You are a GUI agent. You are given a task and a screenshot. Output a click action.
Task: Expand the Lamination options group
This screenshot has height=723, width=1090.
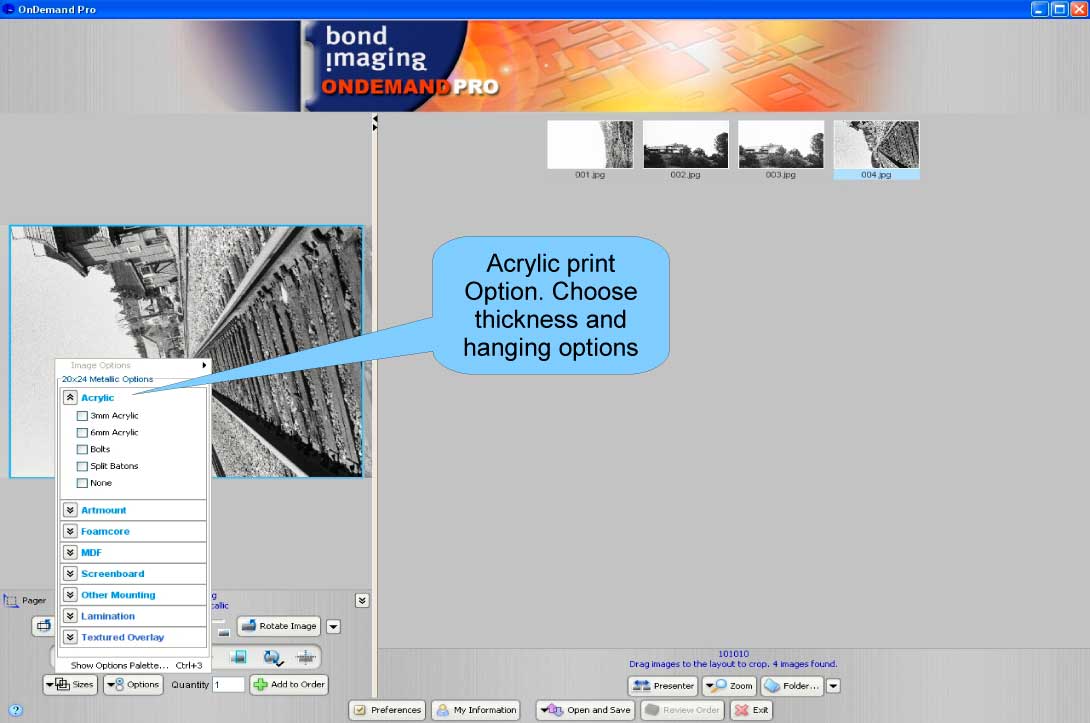click(70, 616)
